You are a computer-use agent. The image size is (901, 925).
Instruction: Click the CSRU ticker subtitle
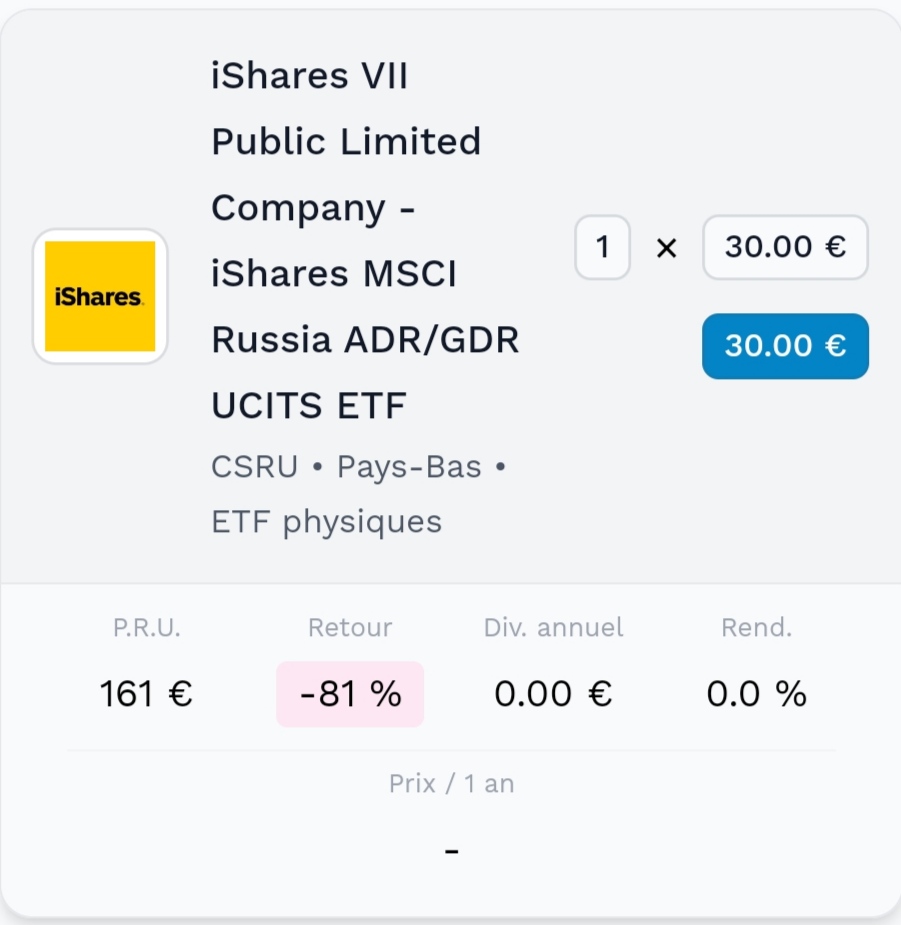pos(254,467)
